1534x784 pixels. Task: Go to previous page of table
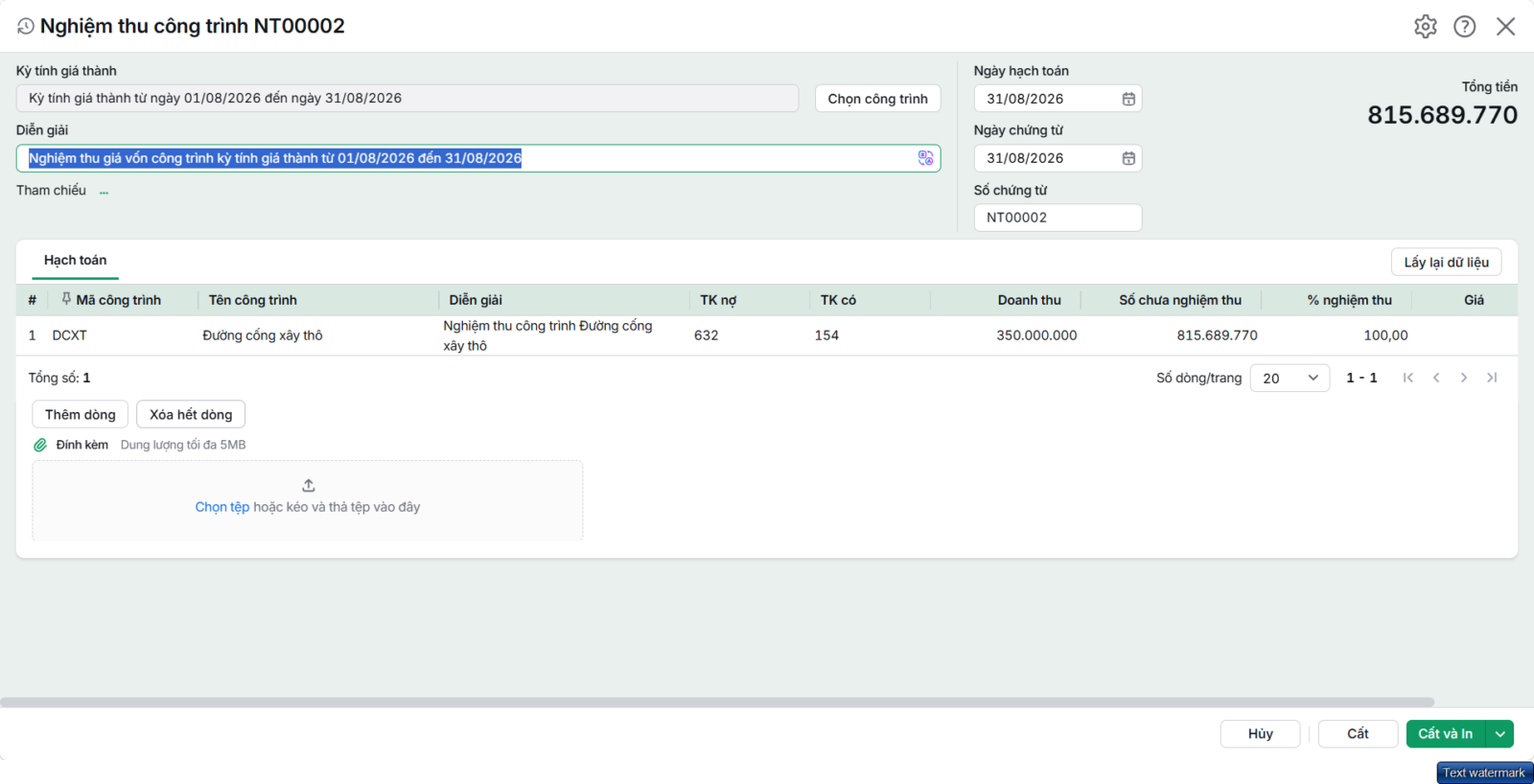1436,378
